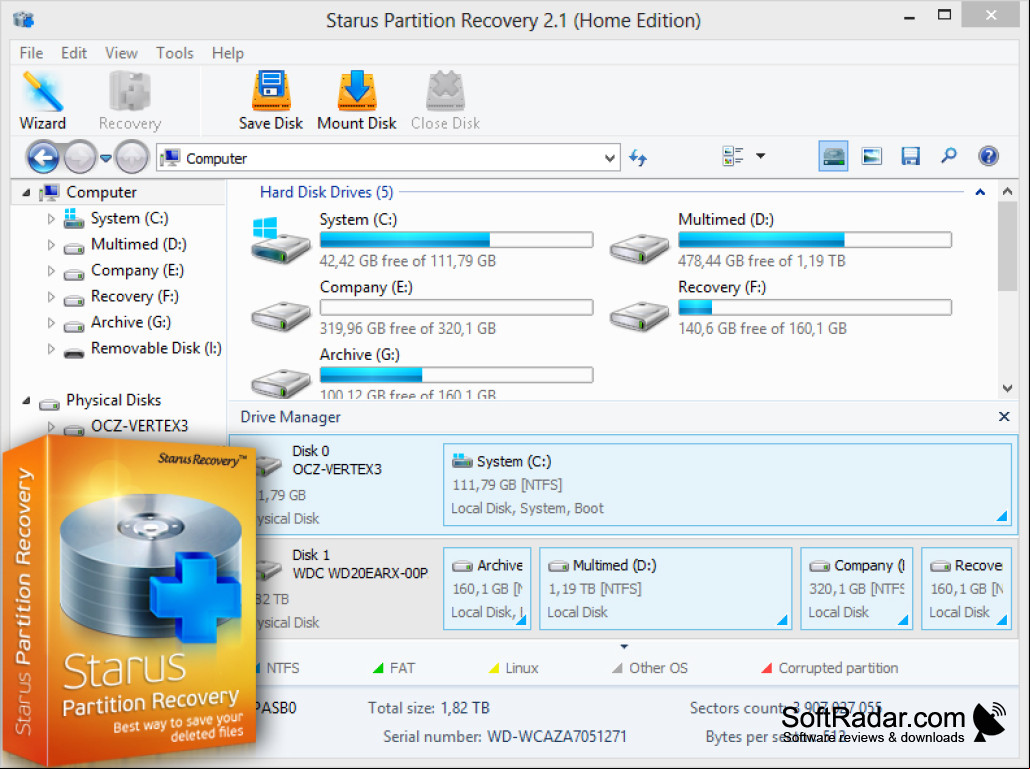Collapse the Physical Disks tree node
This screenshot has height=769, width=1030.
tap(26, 401)
